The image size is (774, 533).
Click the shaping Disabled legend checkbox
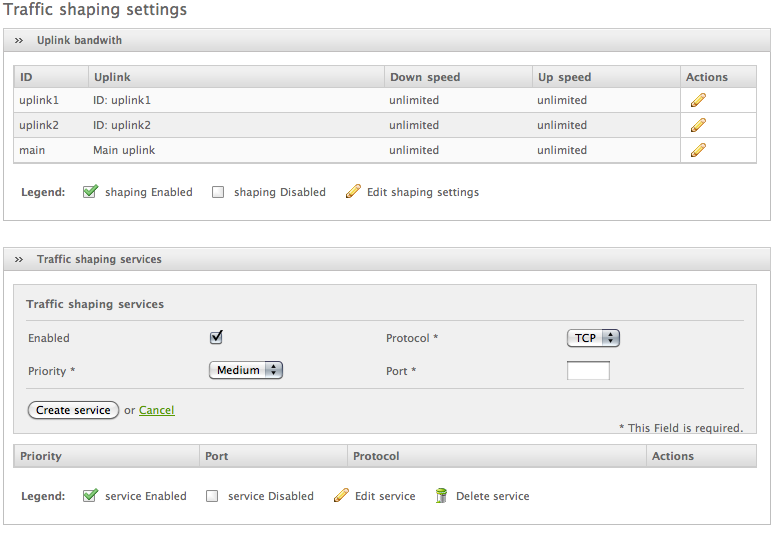(x=218, y=193)
